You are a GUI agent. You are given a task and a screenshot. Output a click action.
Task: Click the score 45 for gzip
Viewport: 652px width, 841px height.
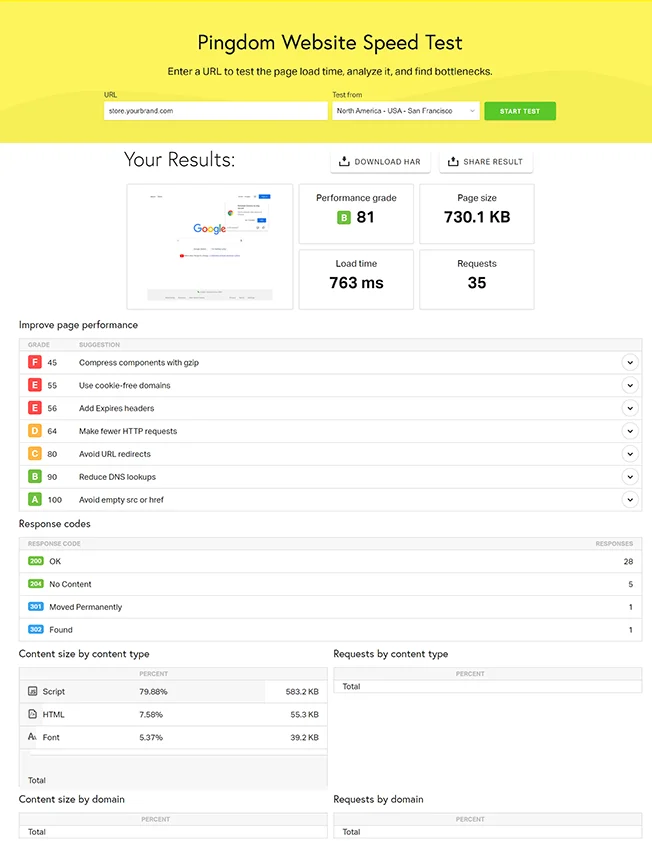52,363
